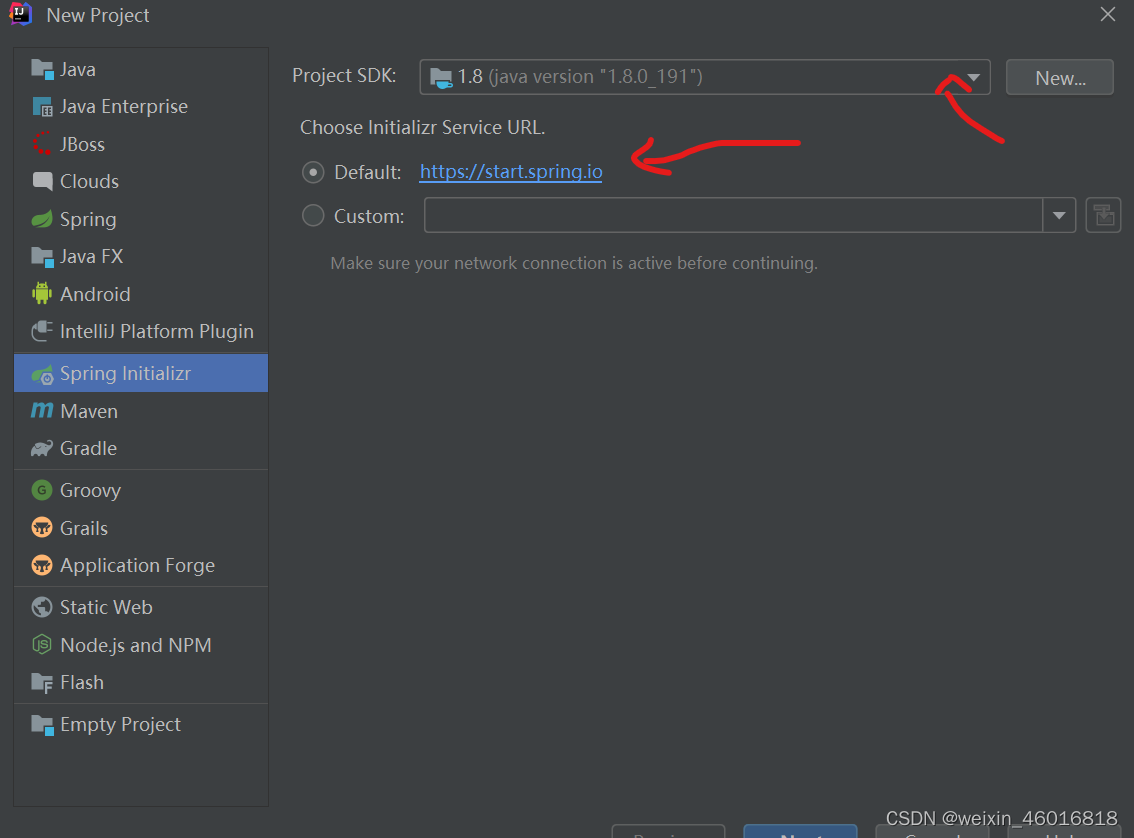The width and height of the screenshot is (1134, 838).
Task: Click the green Groovy G icon
Action: coord(42,490)
